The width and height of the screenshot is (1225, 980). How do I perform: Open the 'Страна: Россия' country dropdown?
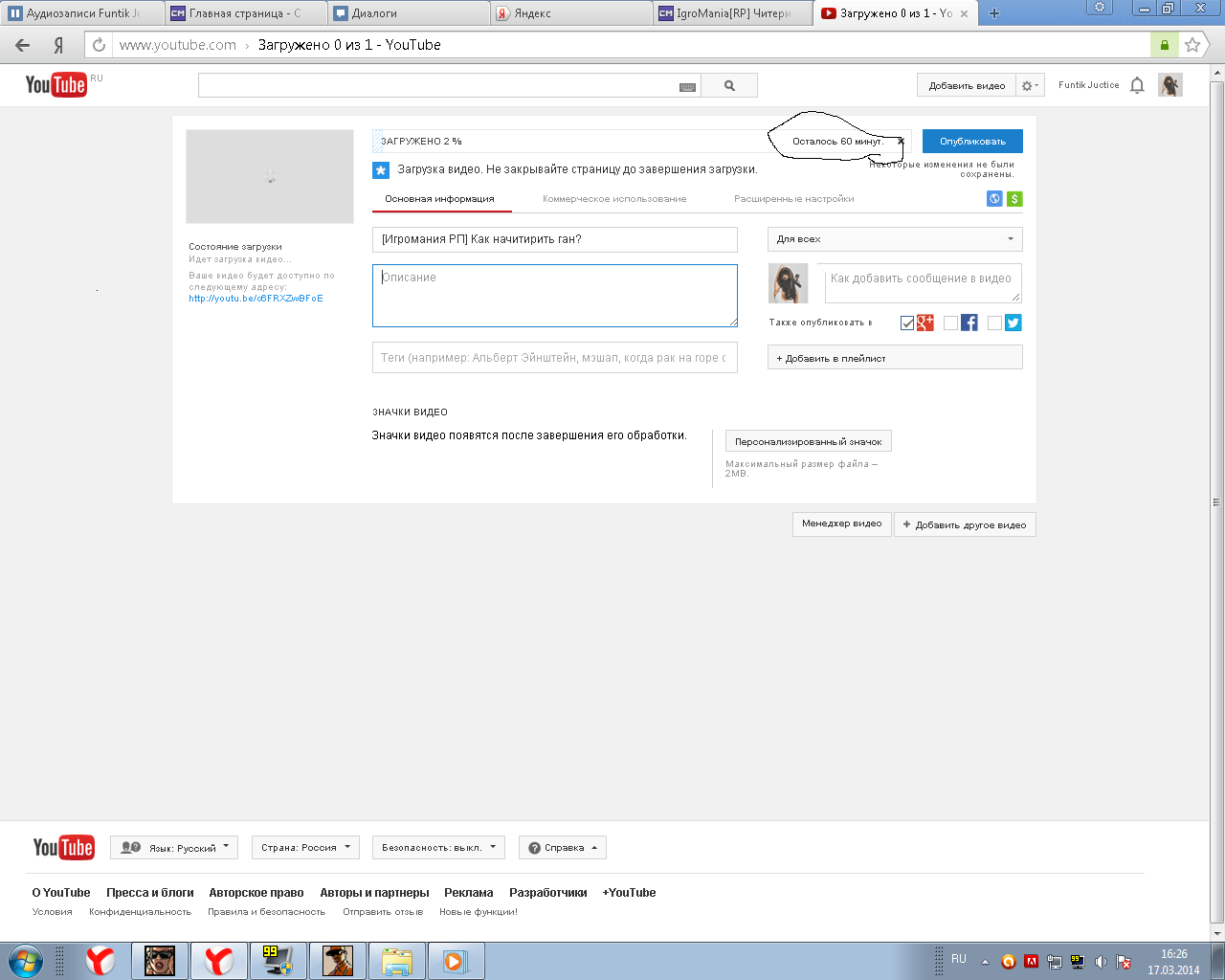(x=305, y=848)
